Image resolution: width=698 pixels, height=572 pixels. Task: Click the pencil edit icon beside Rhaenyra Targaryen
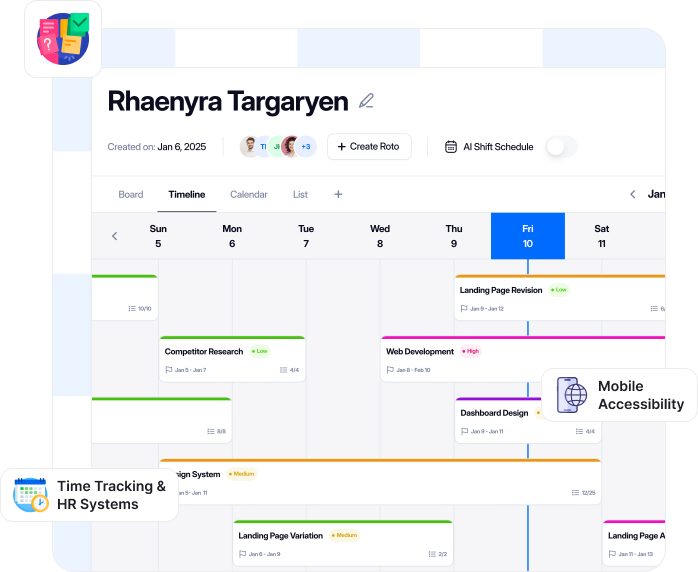[x=366, y=101]
